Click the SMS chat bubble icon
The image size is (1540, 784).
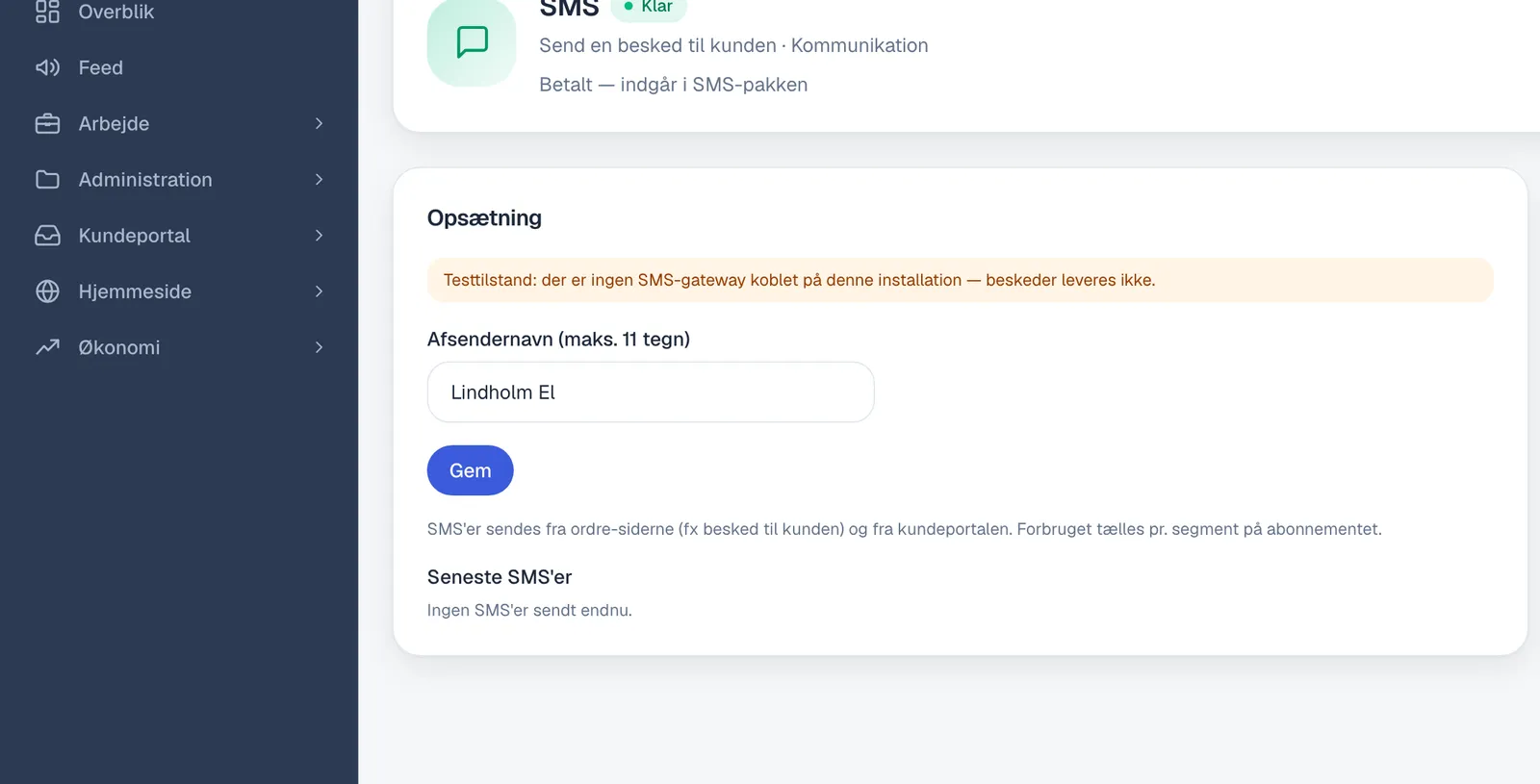click(x=472, y=42)
